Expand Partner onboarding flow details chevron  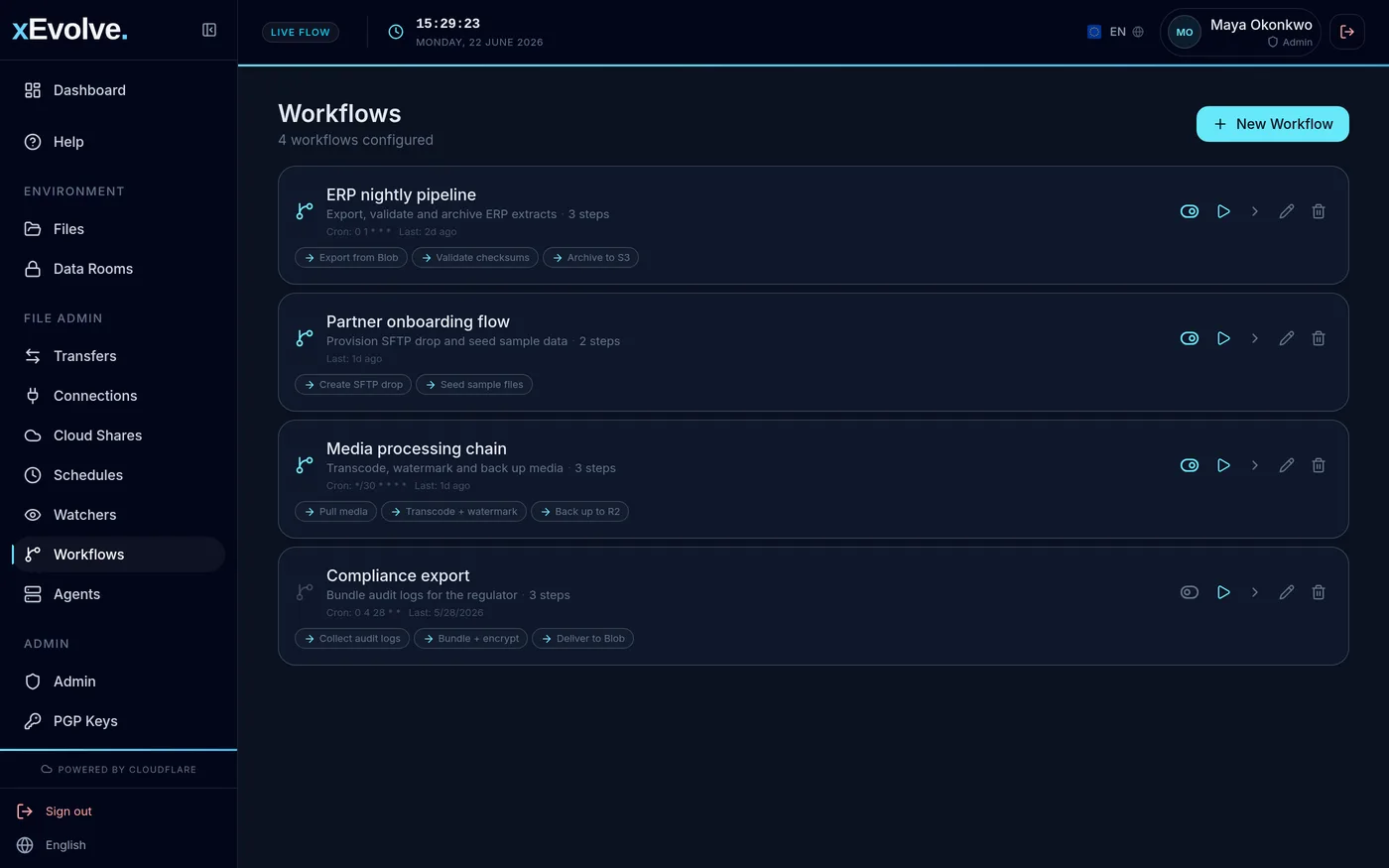point(1255,338)
